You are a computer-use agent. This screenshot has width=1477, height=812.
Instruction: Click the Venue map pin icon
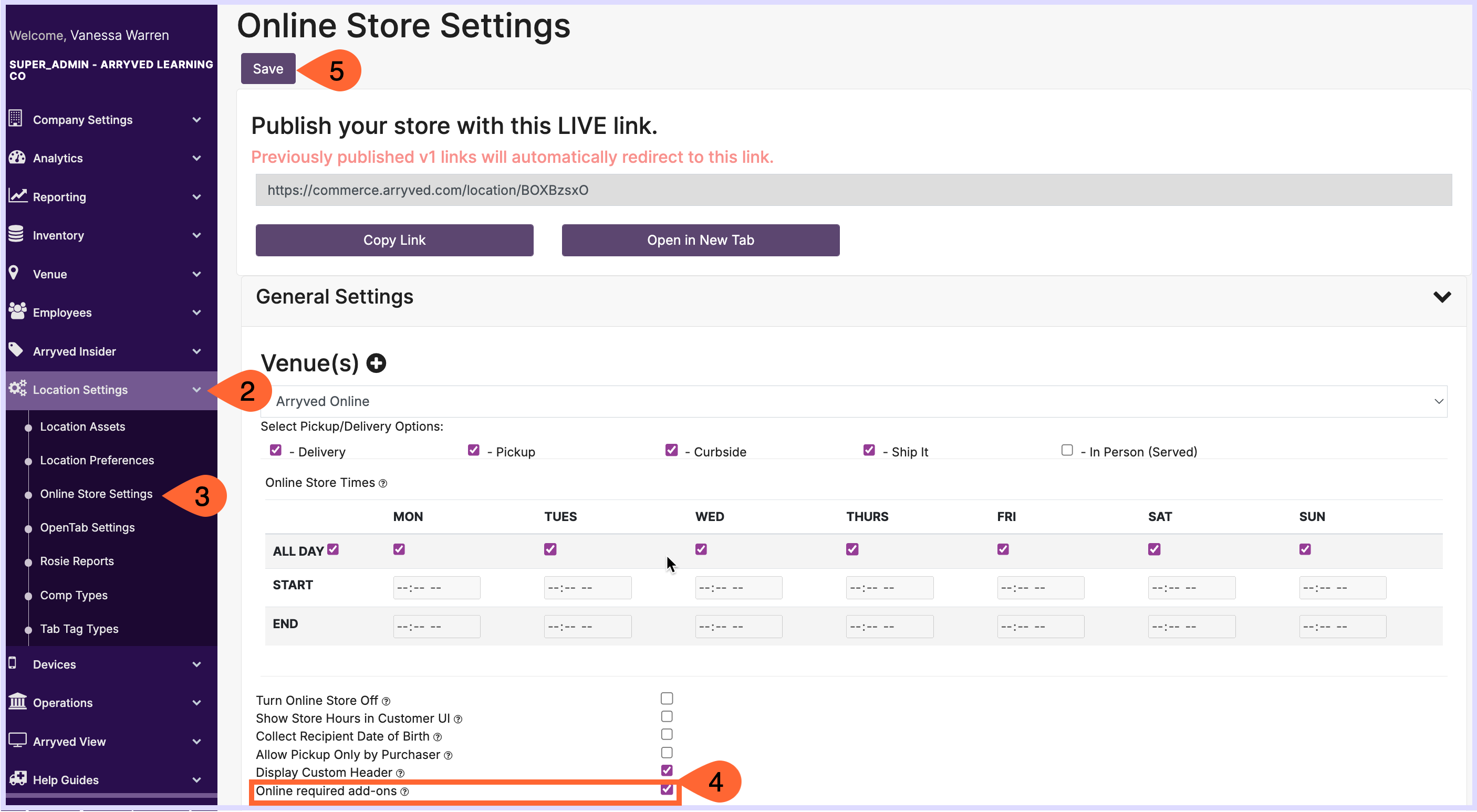pos(14,273)
